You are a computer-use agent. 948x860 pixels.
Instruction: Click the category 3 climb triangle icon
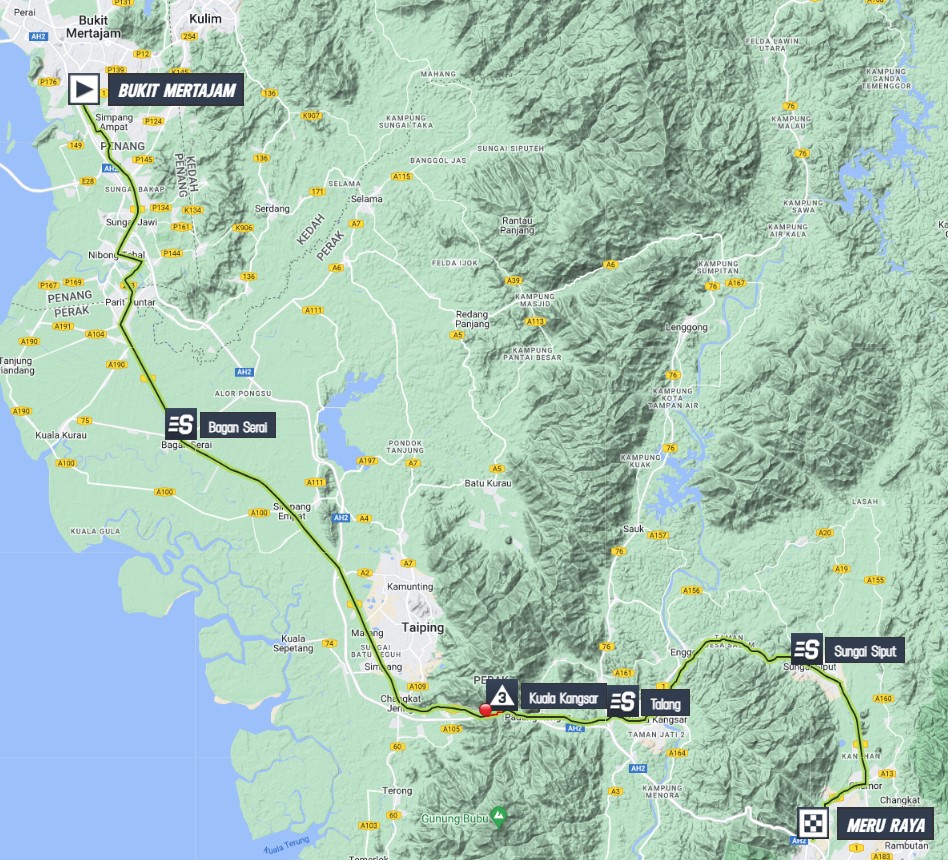pos(502,694)
